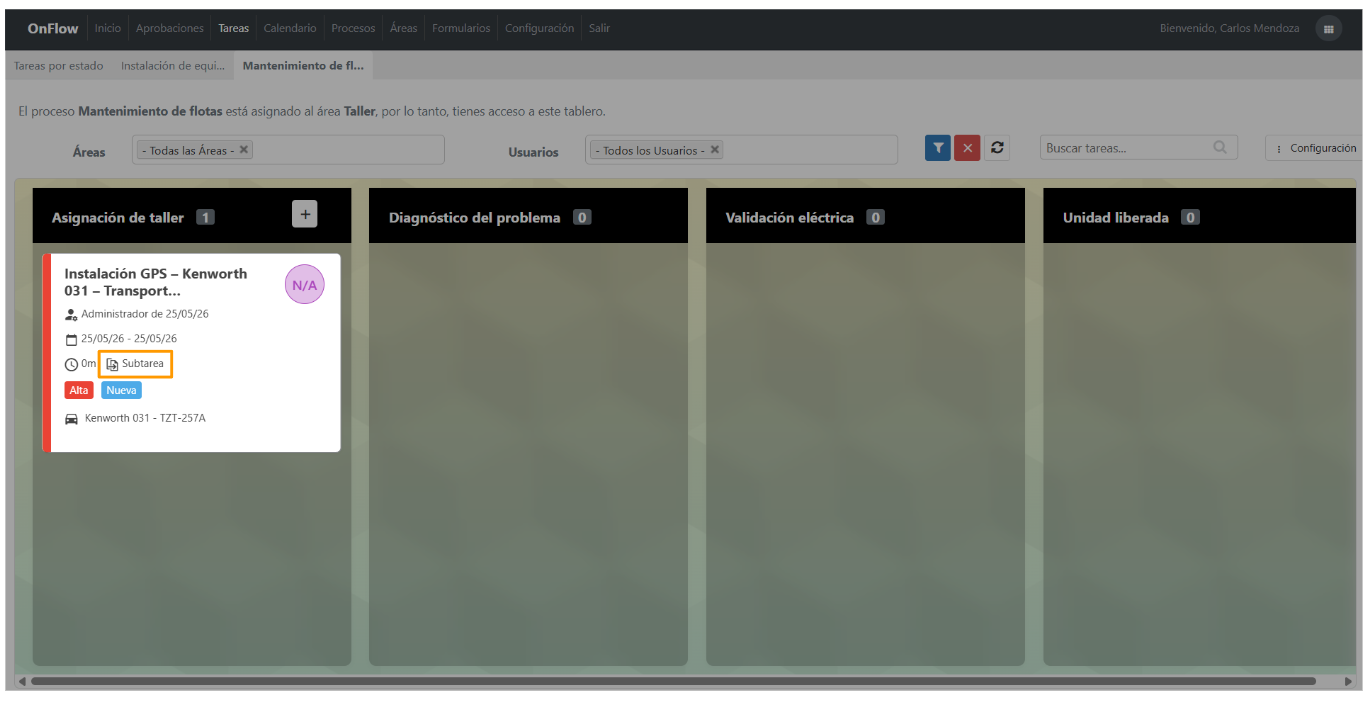This screenshot has width=1370, height=702.
Task: Navigate to Procesos
Action: pos(353,29)
